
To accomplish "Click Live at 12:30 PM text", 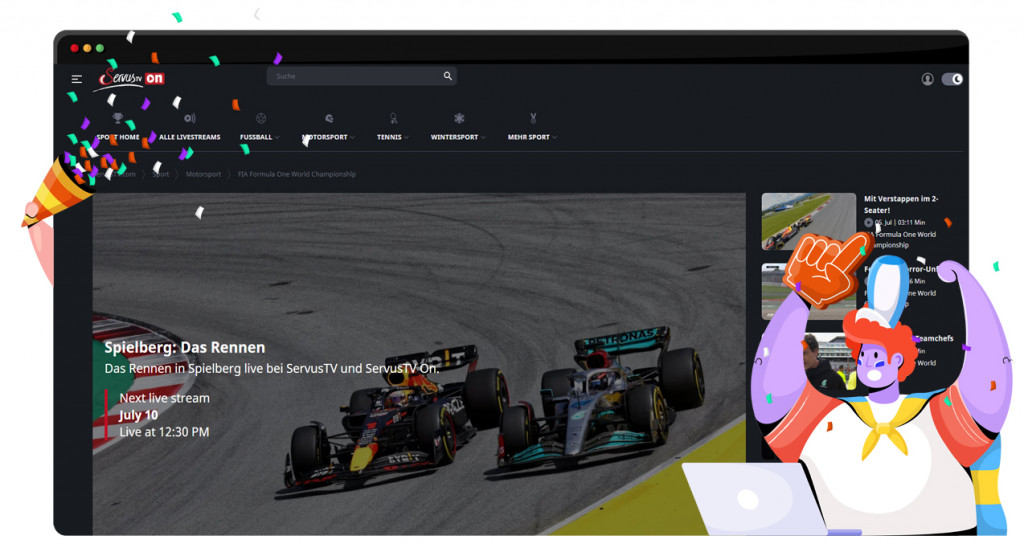I will click(164, 432).
